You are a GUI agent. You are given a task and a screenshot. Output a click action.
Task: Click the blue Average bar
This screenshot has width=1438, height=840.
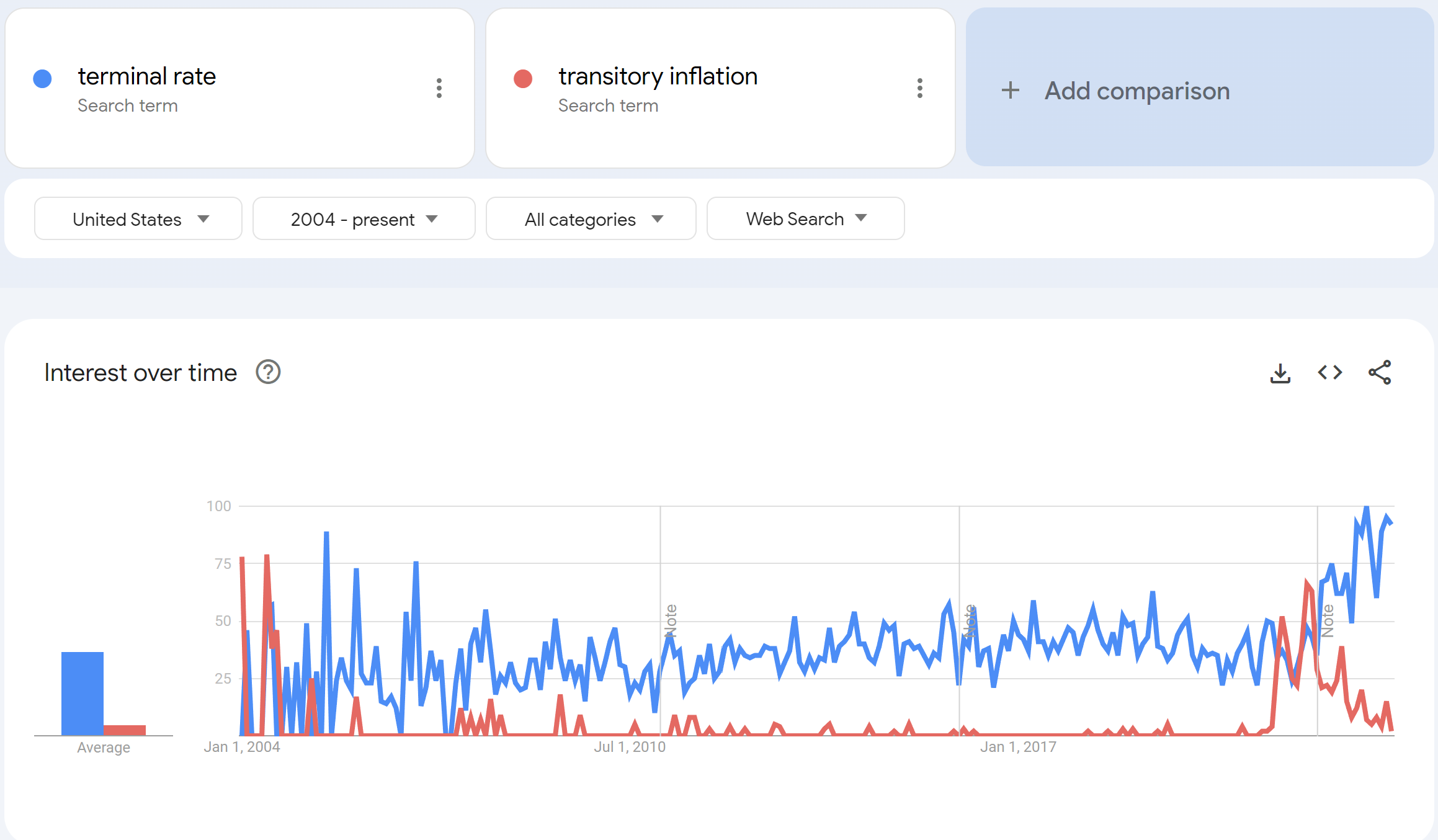click(82, 692)
